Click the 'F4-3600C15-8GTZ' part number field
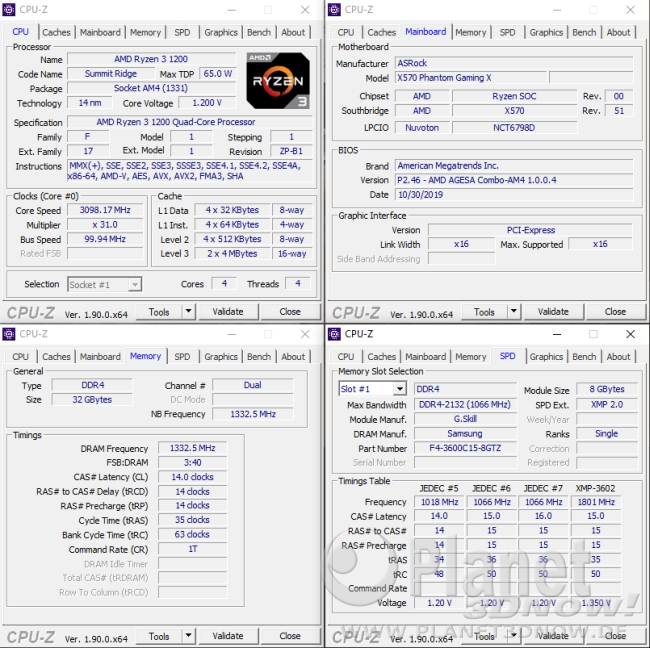 (465, 448)
